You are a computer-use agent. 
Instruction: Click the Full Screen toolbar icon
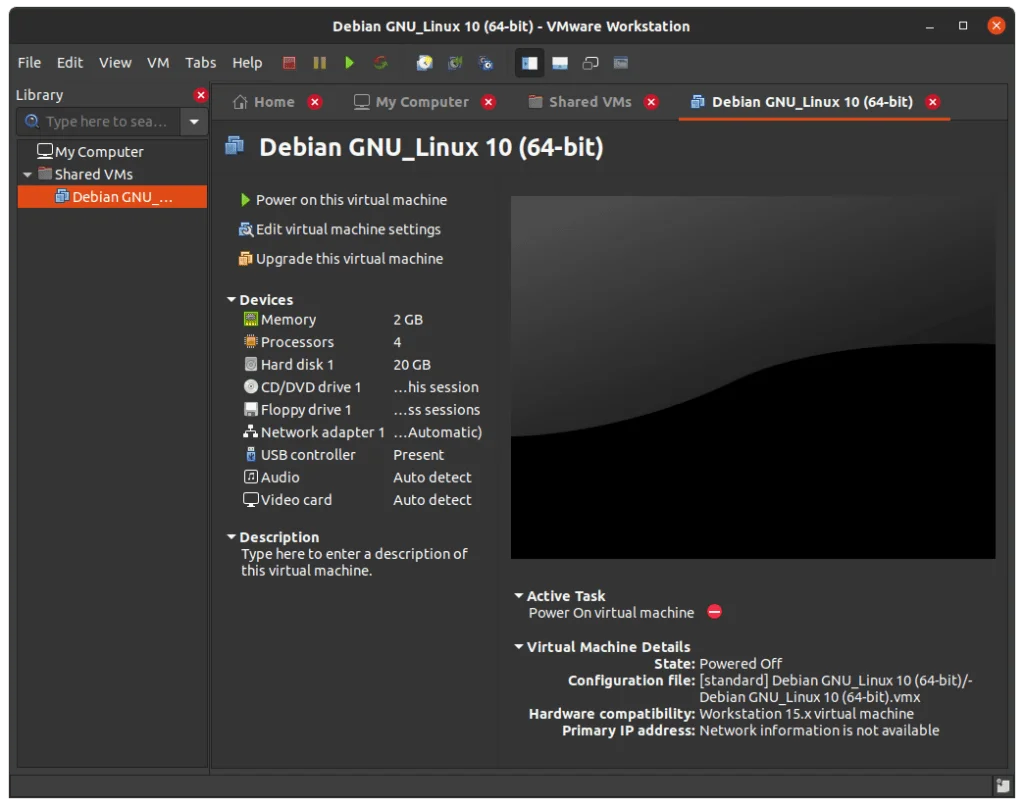point(590,63)
